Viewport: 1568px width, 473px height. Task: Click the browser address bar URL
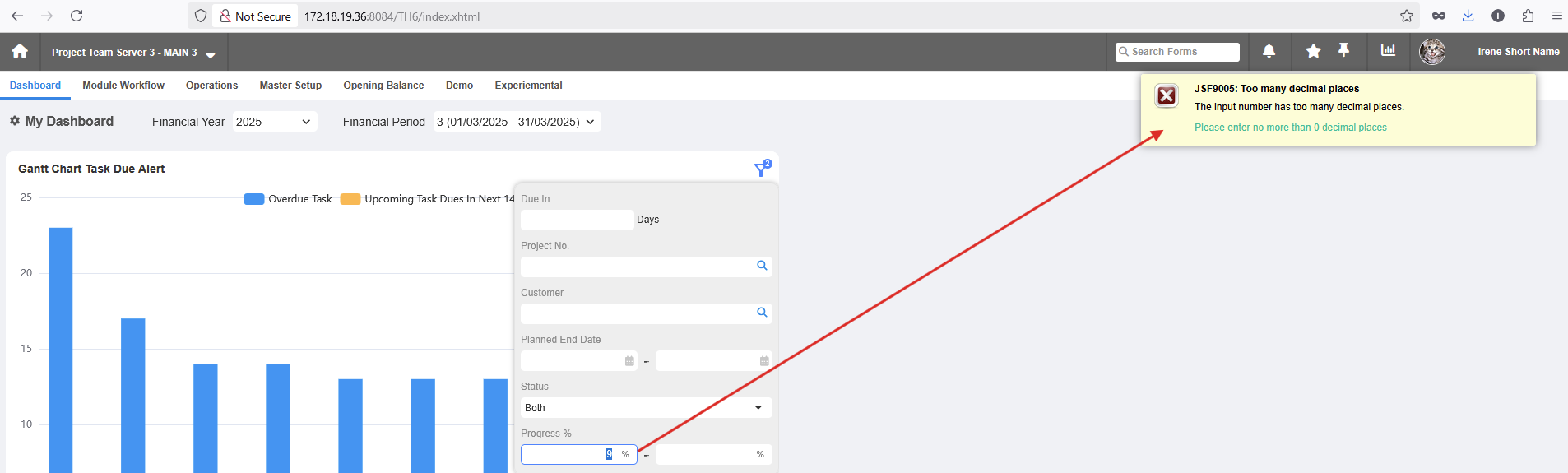click(392, 16)
